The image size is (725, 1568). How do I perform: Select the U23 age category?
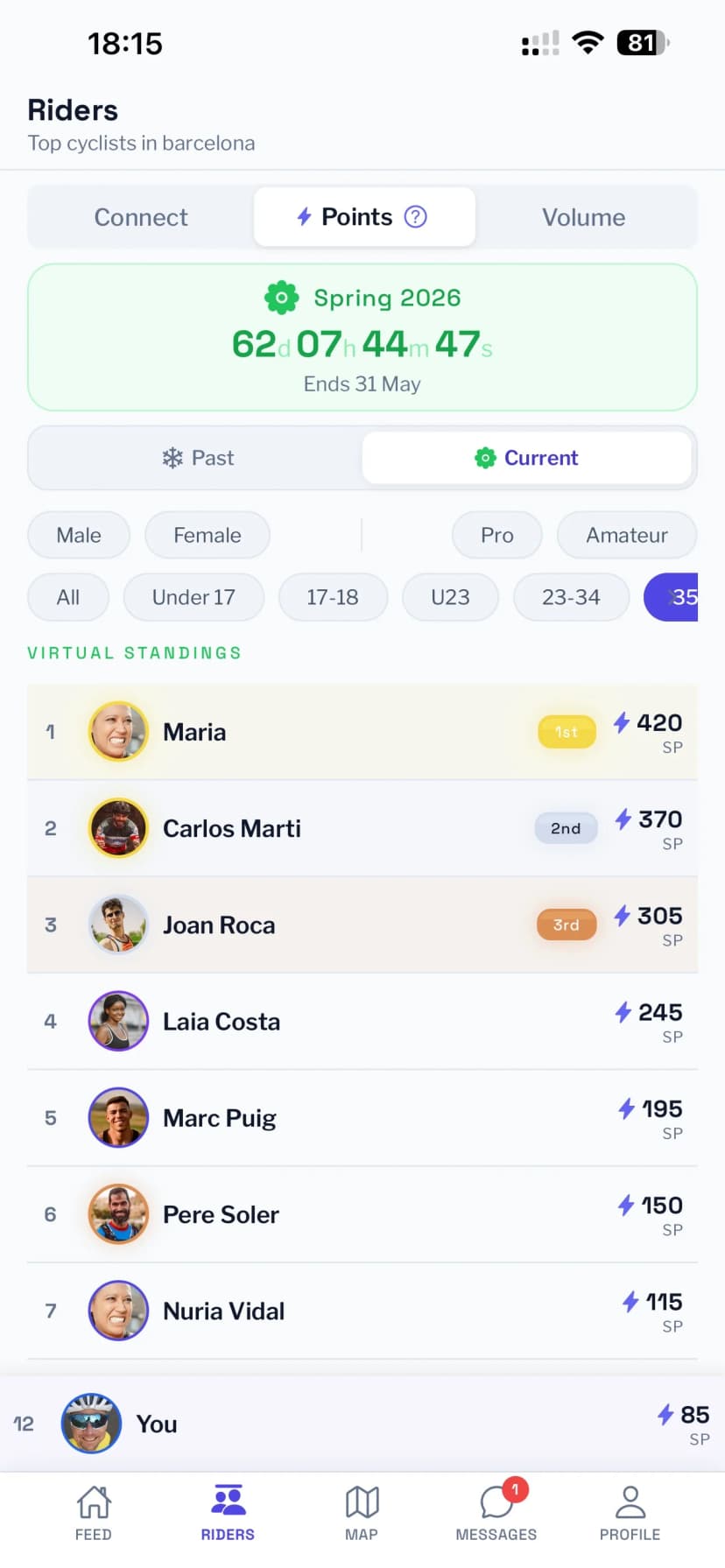[x=450, y=597]
